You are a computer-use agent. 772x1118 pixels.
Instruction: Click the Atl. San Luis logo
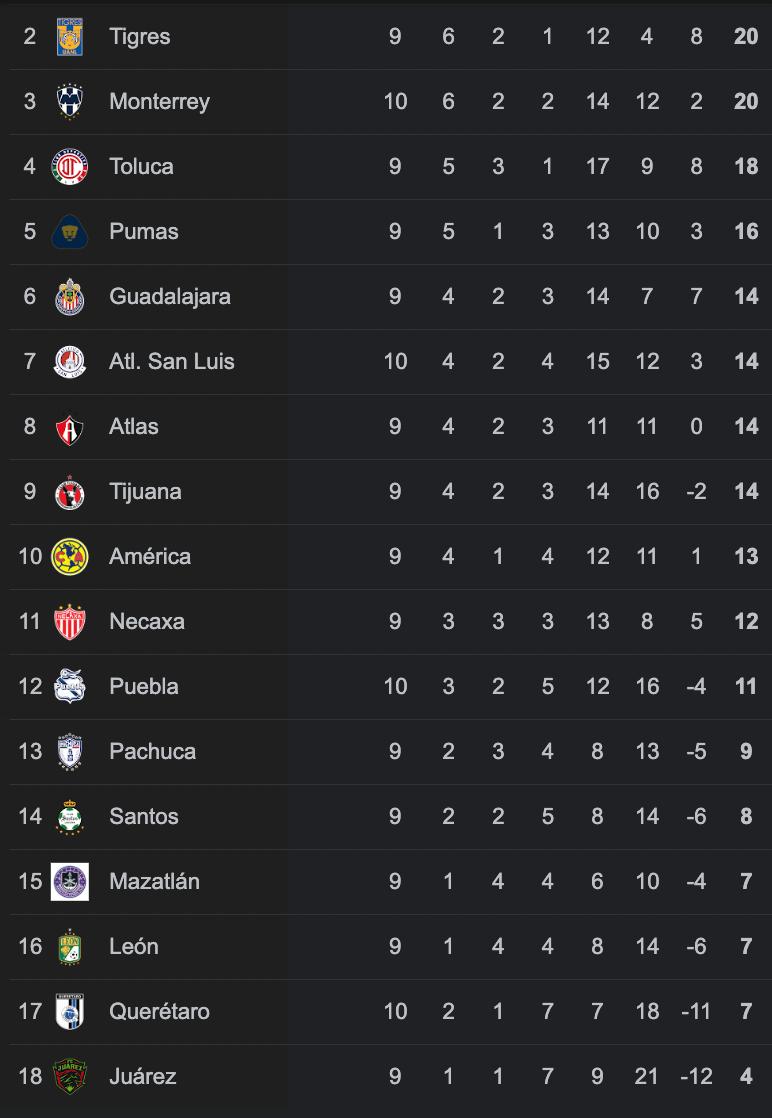click(70, 362)
